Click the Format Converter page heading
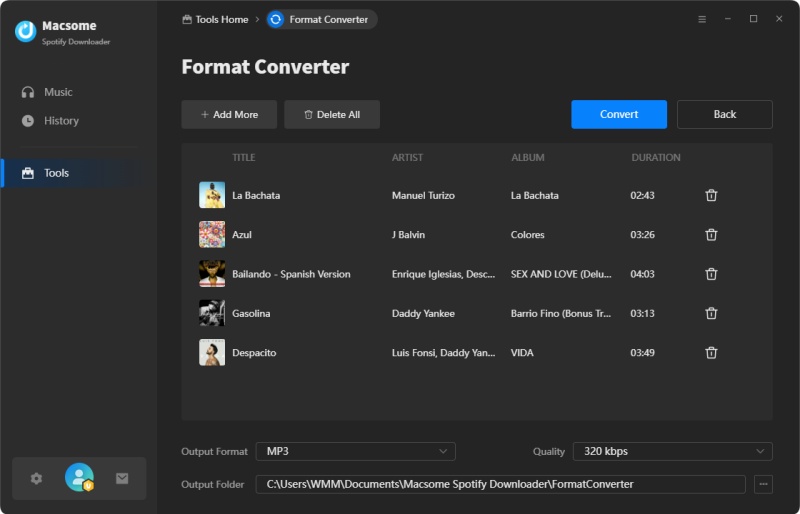The image size is (800, 514). coord(265,67)
